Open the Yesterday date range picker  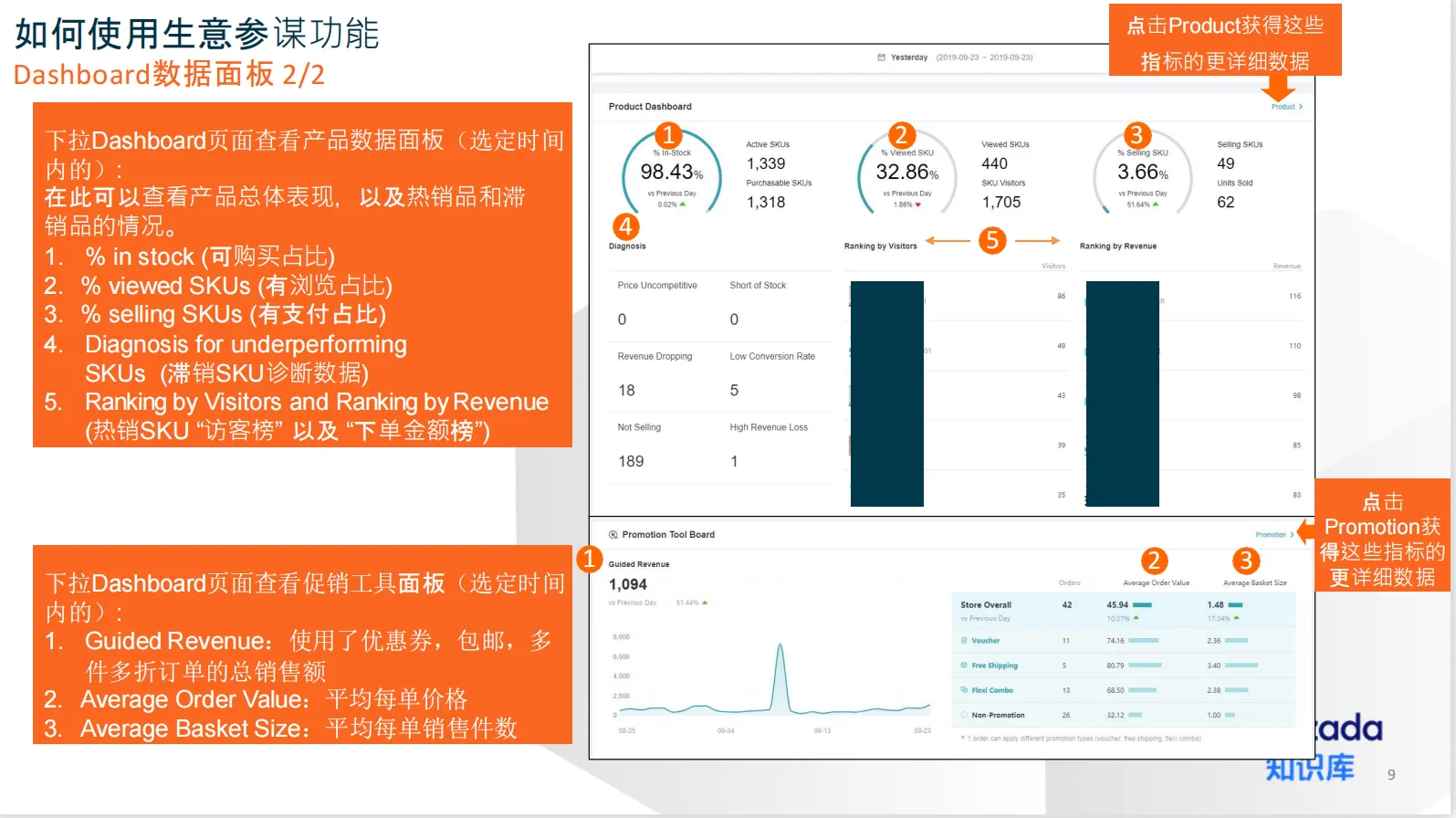pyautogui.click(x=955, y=58)
